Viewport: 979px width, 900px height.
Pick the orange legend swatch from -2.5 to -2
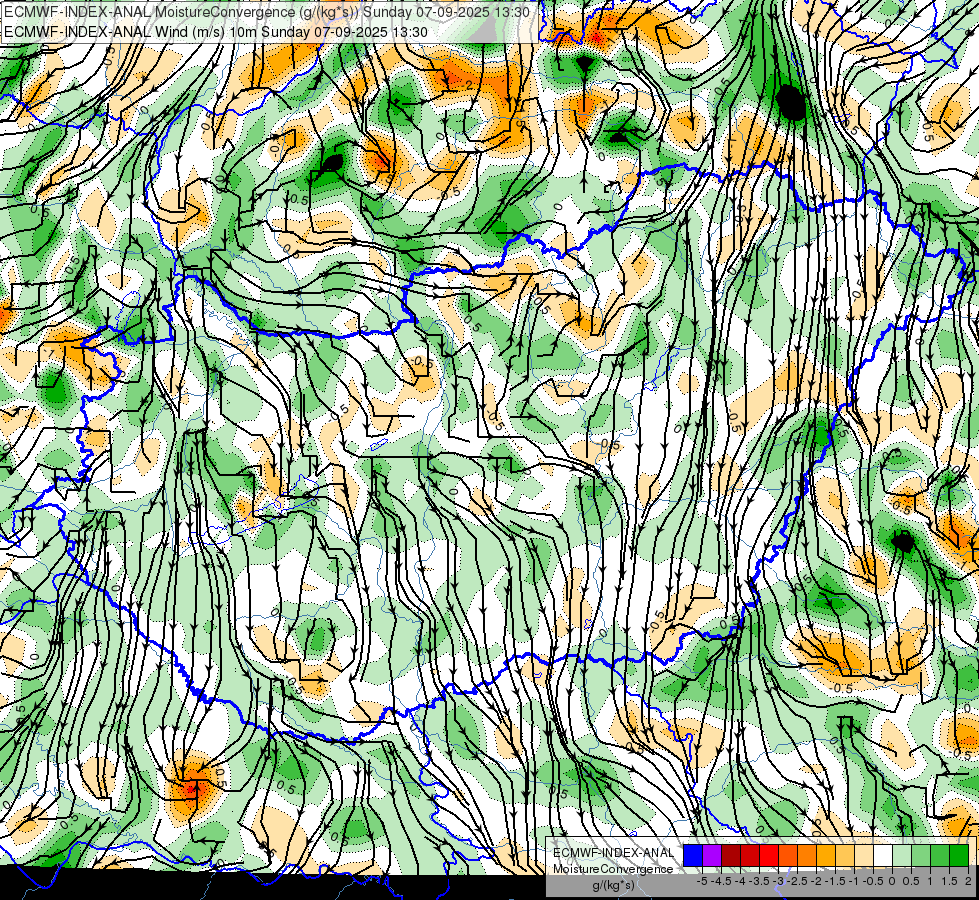pos(807,855)
